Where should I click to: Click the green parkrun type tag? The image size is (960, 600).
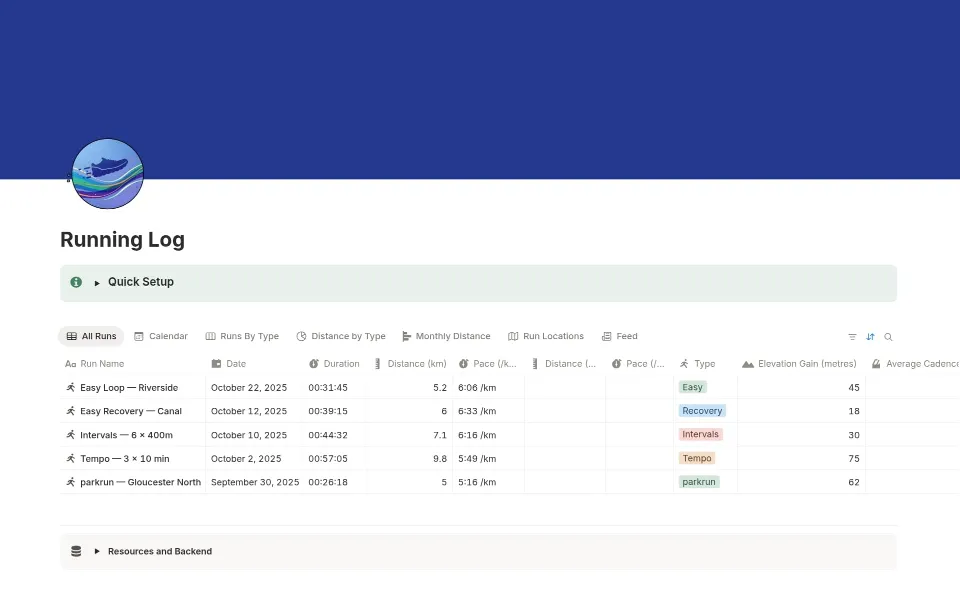pos(699,482)
